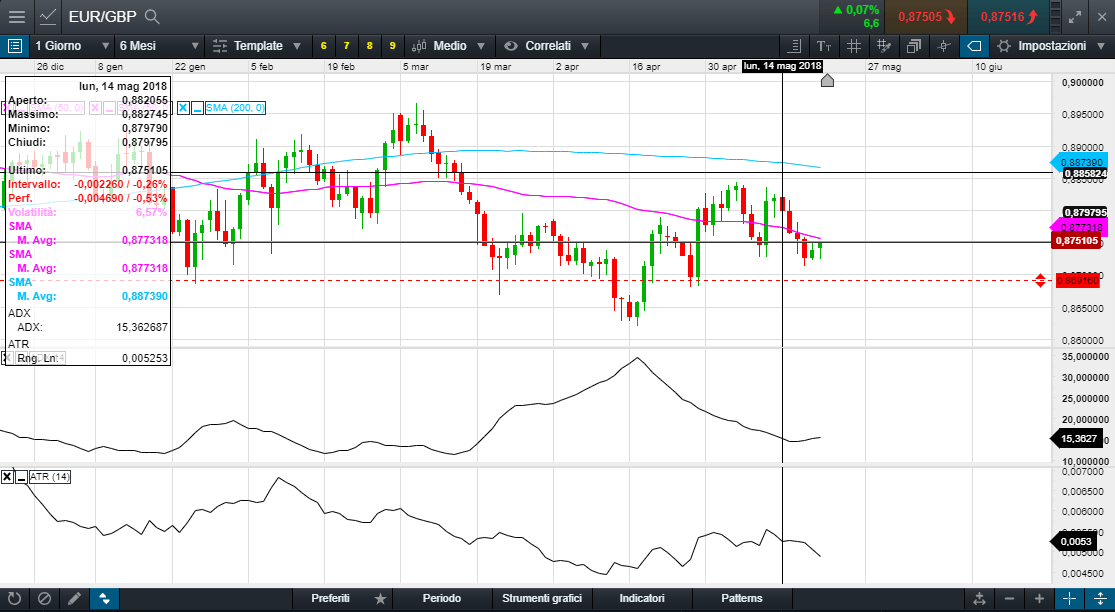This screenshot has height=612, width=1115.
Task: Click the right-aligned lines scale icon
Action: click(796, 46)
